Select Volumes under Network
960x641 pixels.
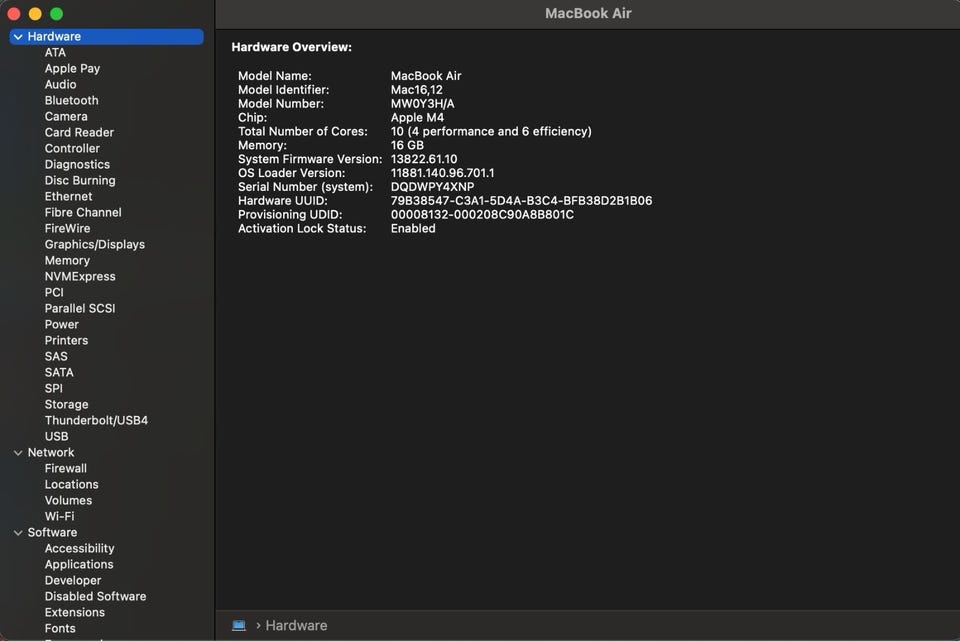pos(69,500)
